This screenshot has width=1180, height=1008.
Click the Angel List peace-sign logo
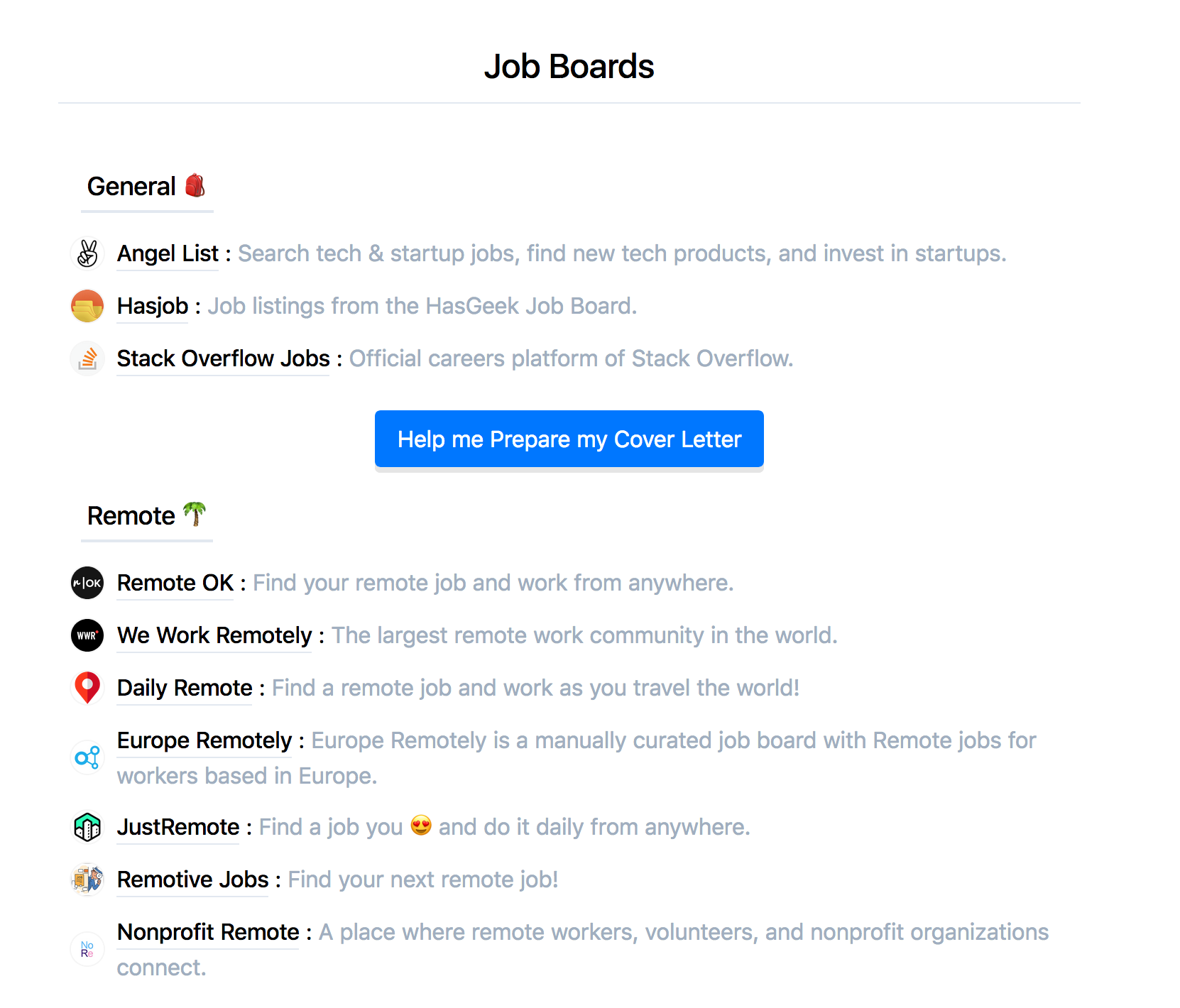87,253
